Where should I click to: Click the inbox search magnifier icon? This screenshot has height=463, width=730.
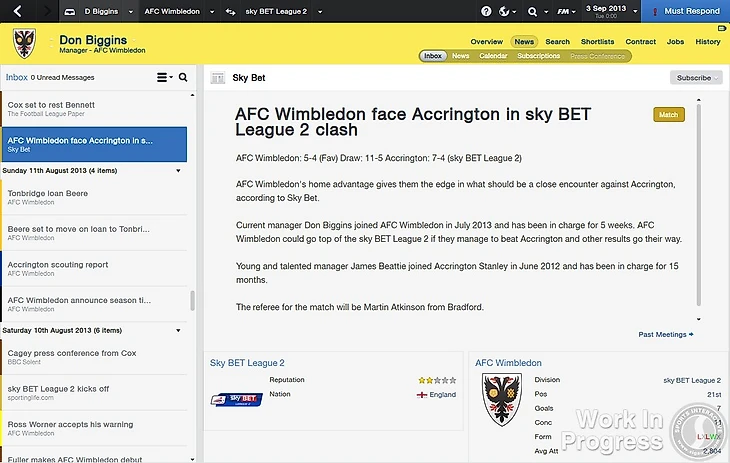tap(183, 77)
